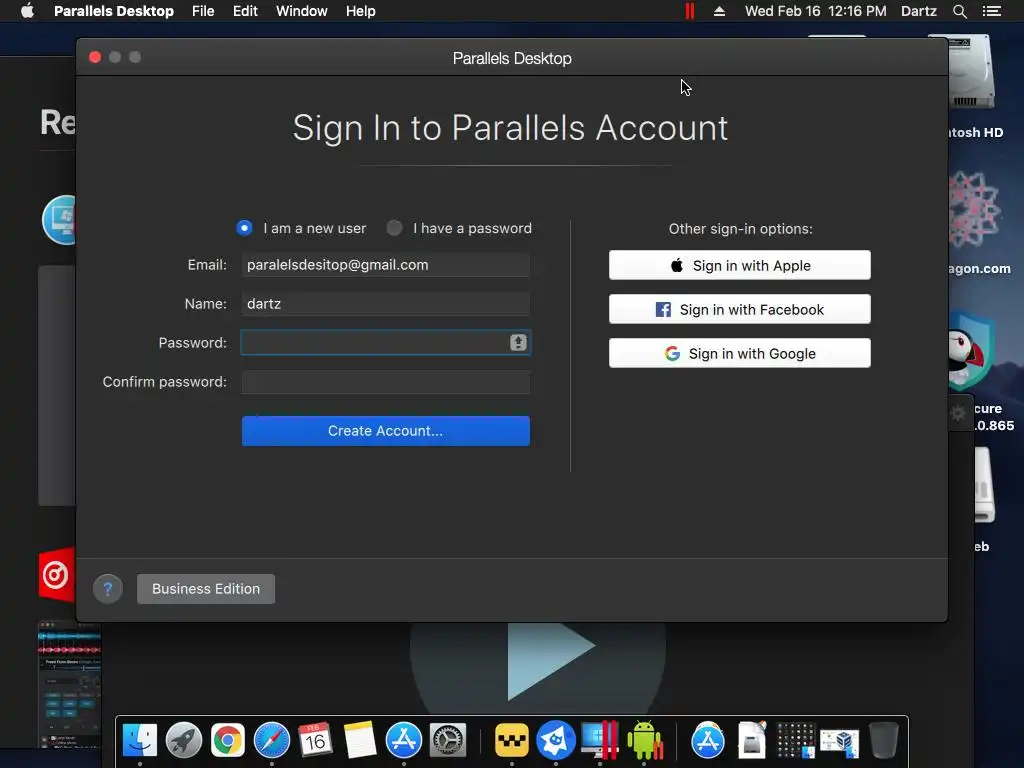The image size is (1024, 768).
Task: Click the play button in background video
Action: (549, 660)
